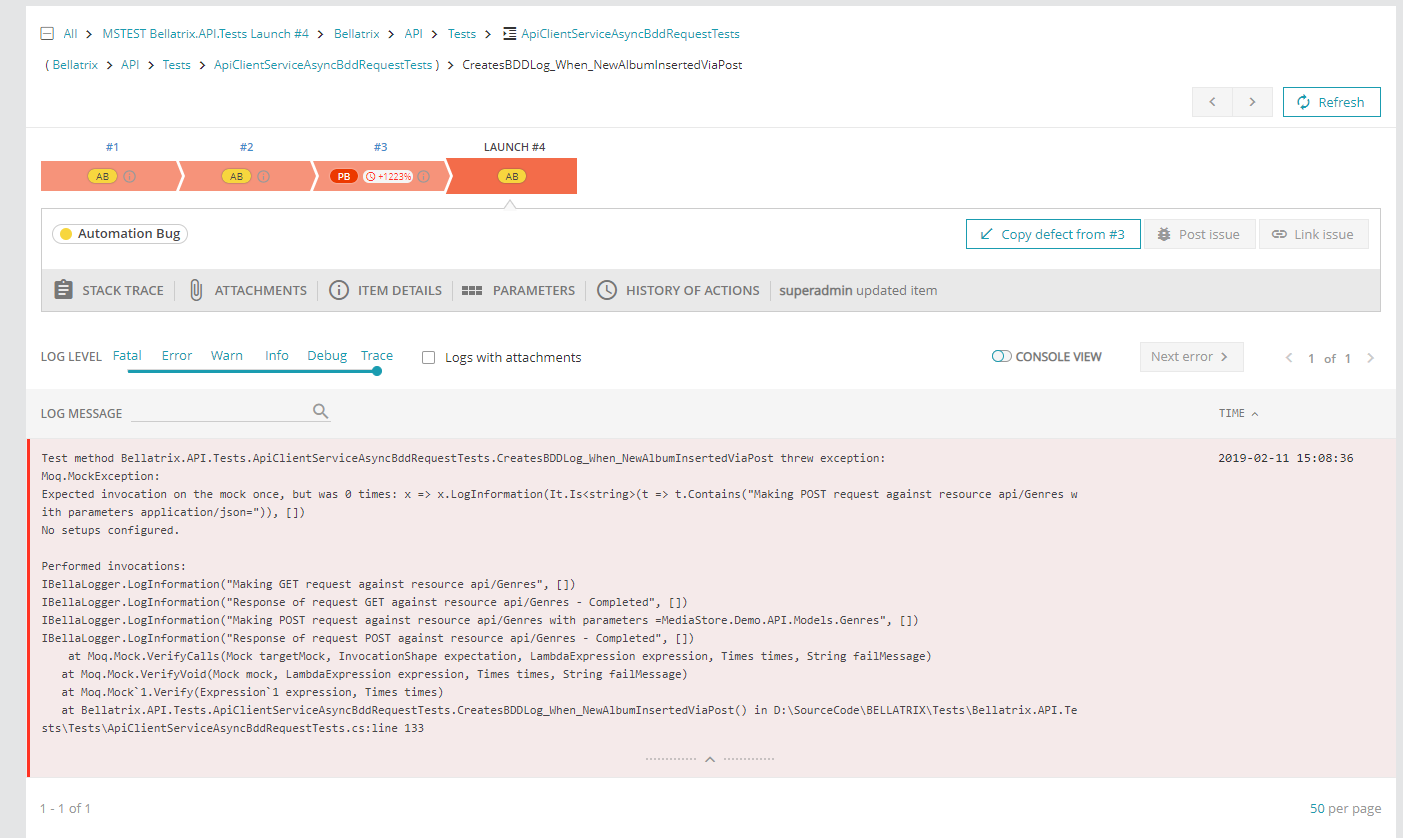Go to previous log page arrow
Screen dimensions: 1403x838
point(1289,358)
